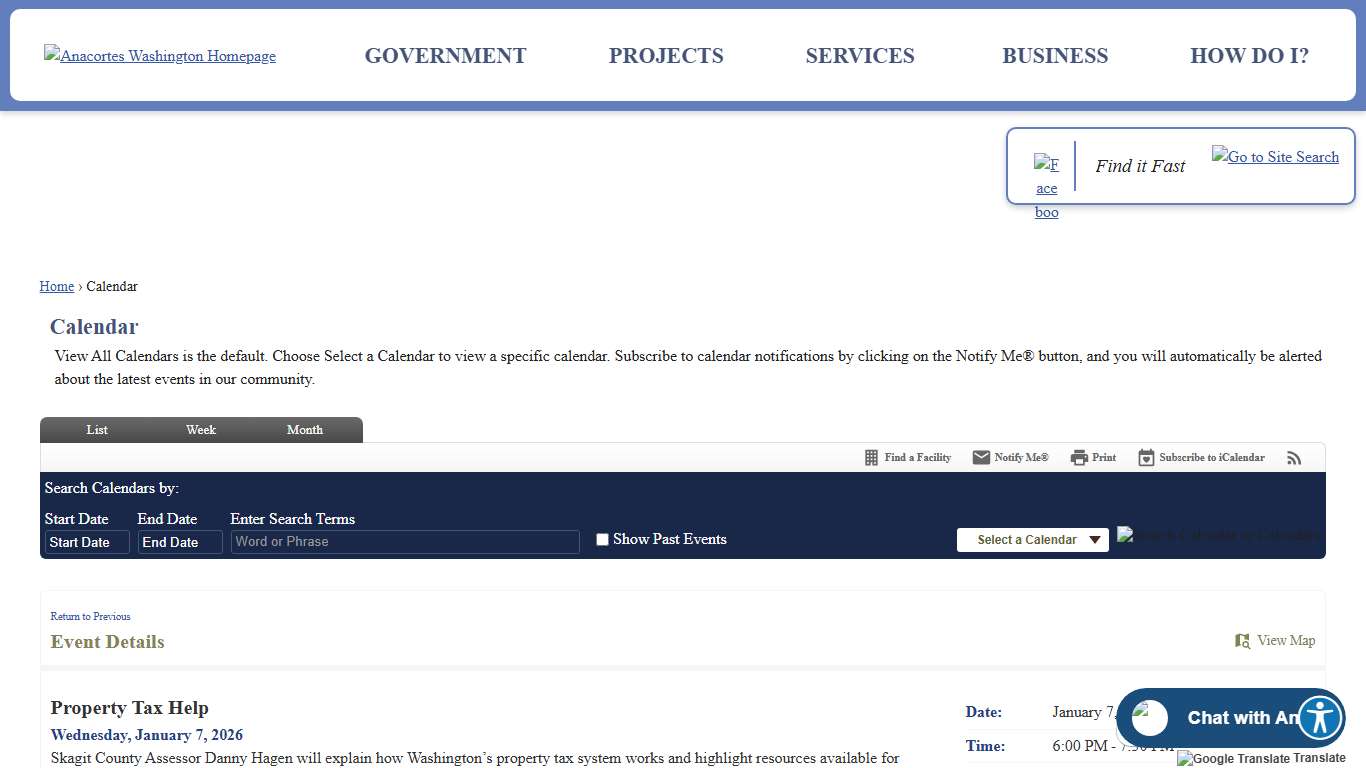Open the HOW DO I? menu
The height and width of the screenshot is (768, 1366).
pyautogui.click(x=1249, y=56)
